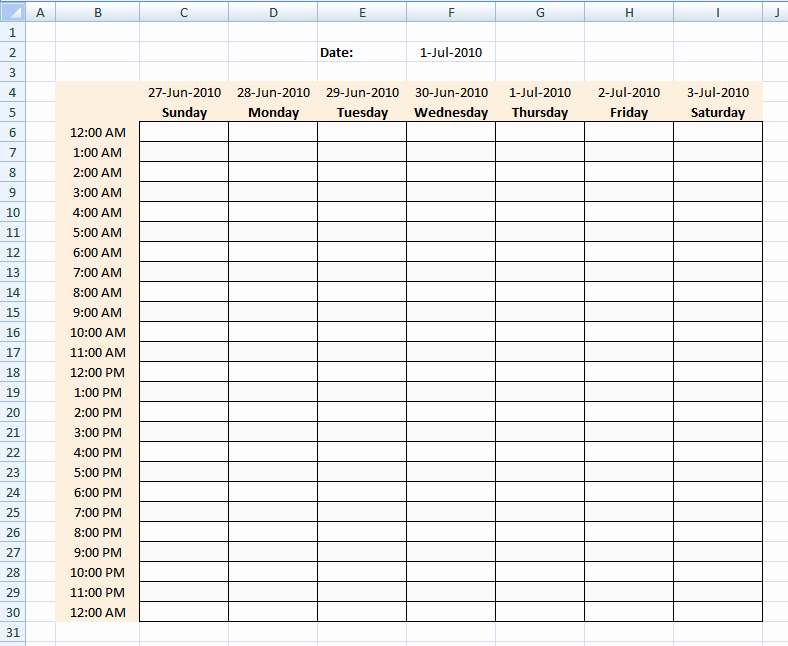Click the Wednesday heading cell
The height and width of the screenshot is (646, 788).
[451, 112]
